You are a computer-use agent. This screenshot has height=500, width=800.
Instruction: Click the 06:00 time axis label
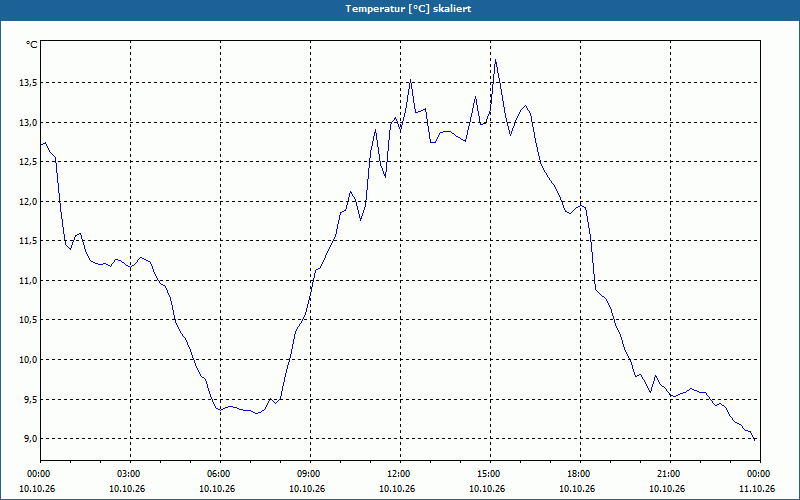tap(221, 474)
